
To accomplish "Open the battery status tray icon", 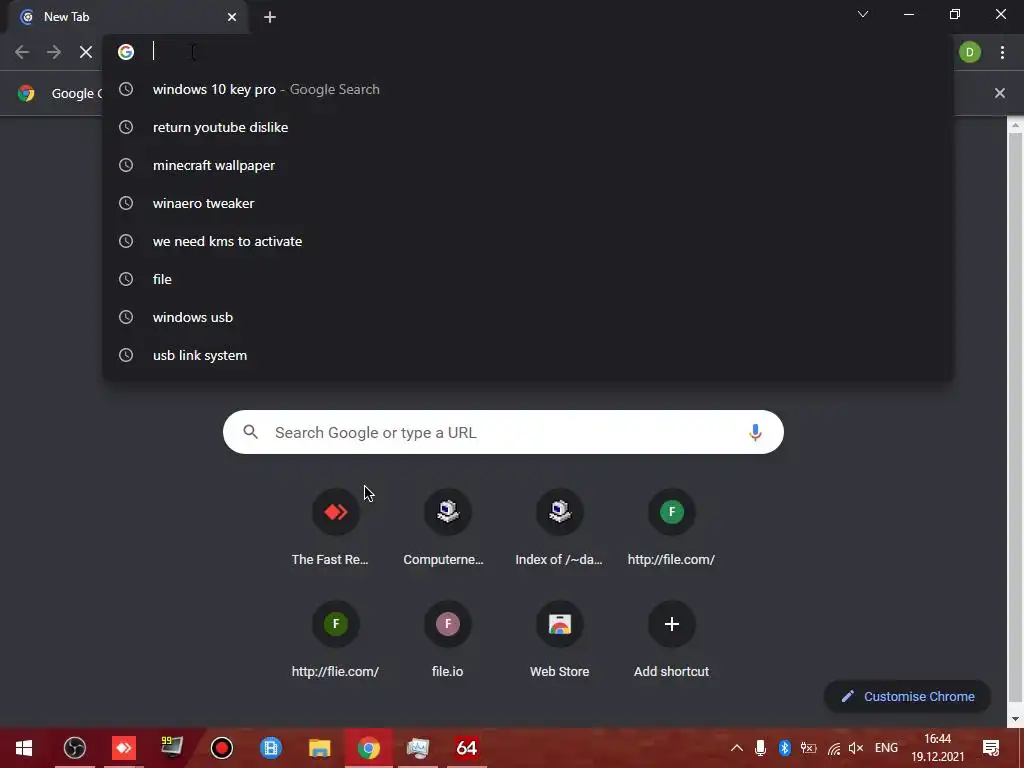I will coord(808,748).
